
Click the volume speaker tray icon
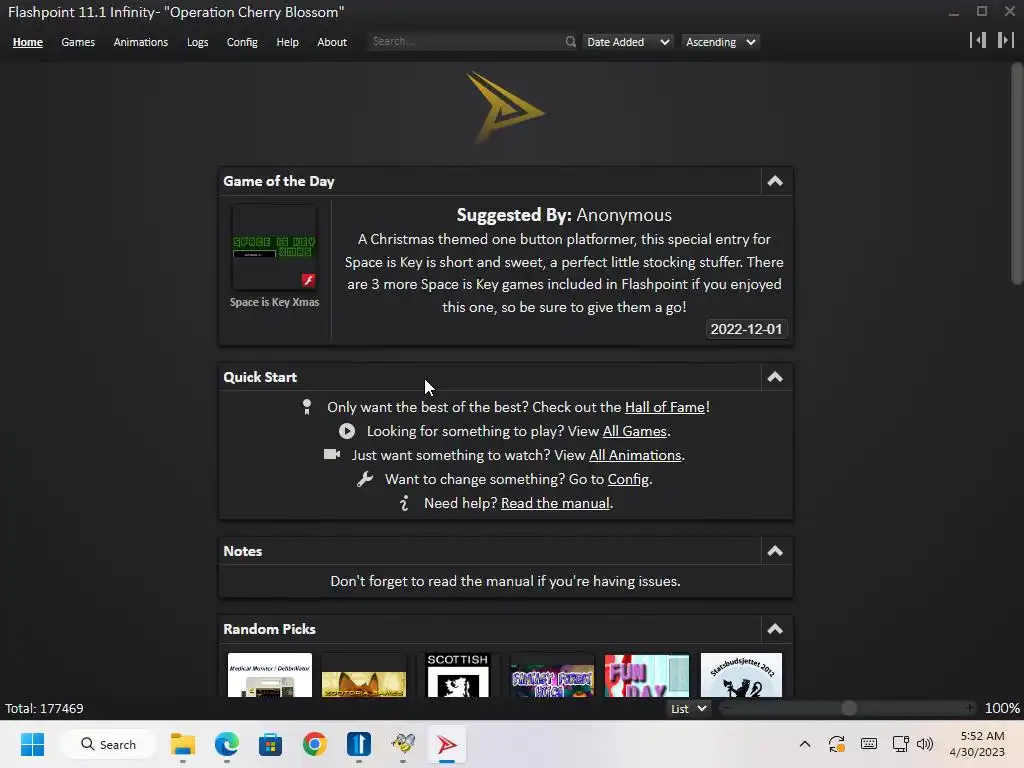[925, 744]
